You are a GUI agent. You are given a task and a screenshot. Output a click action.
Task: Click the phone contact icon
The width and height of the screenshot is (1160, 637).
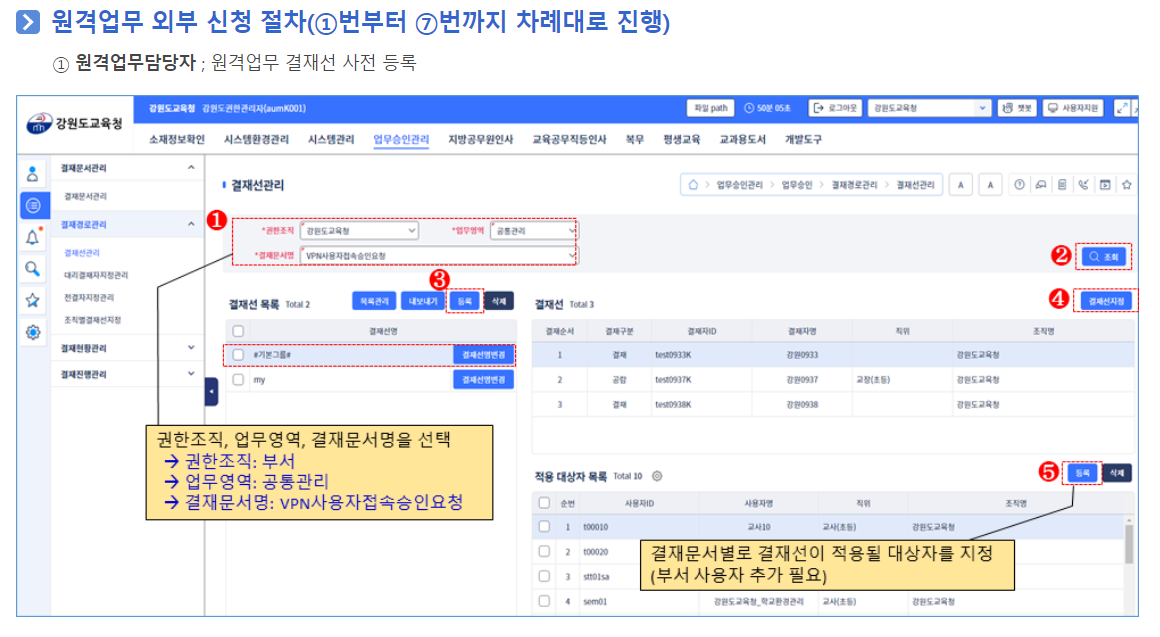click(x=1084, y=185)
